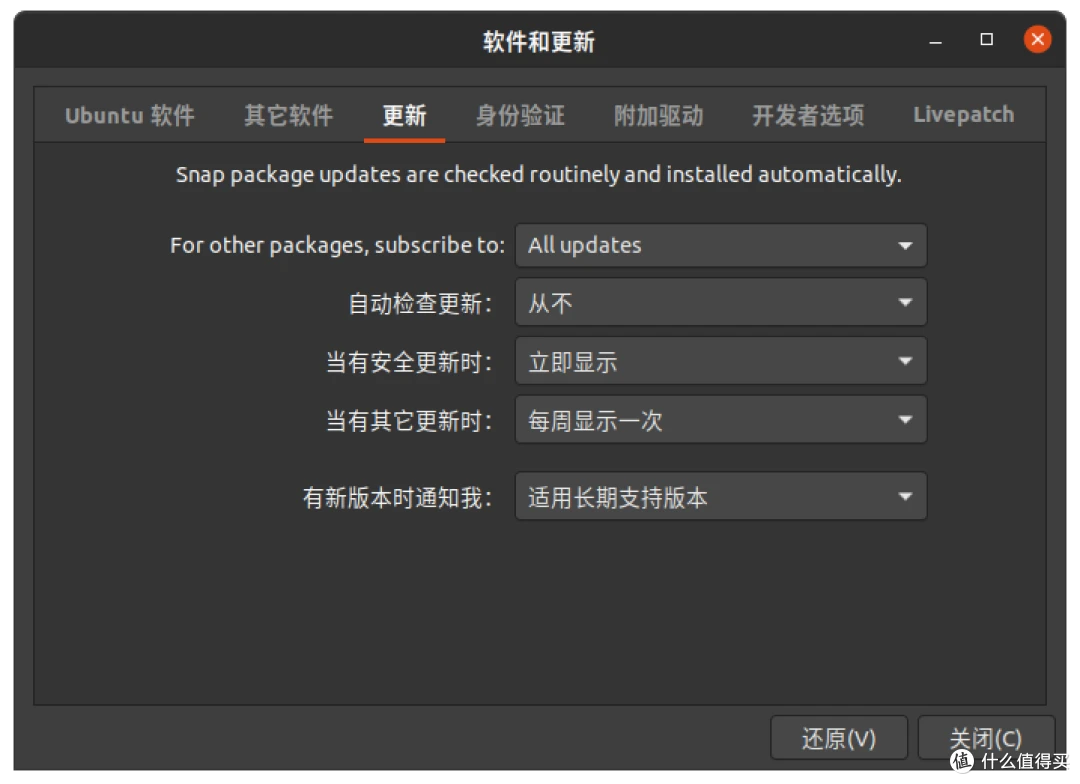This screenshot has width=1080, height=784.
Task: Open the 身份验证 tab
Action: tap(520, 114)
